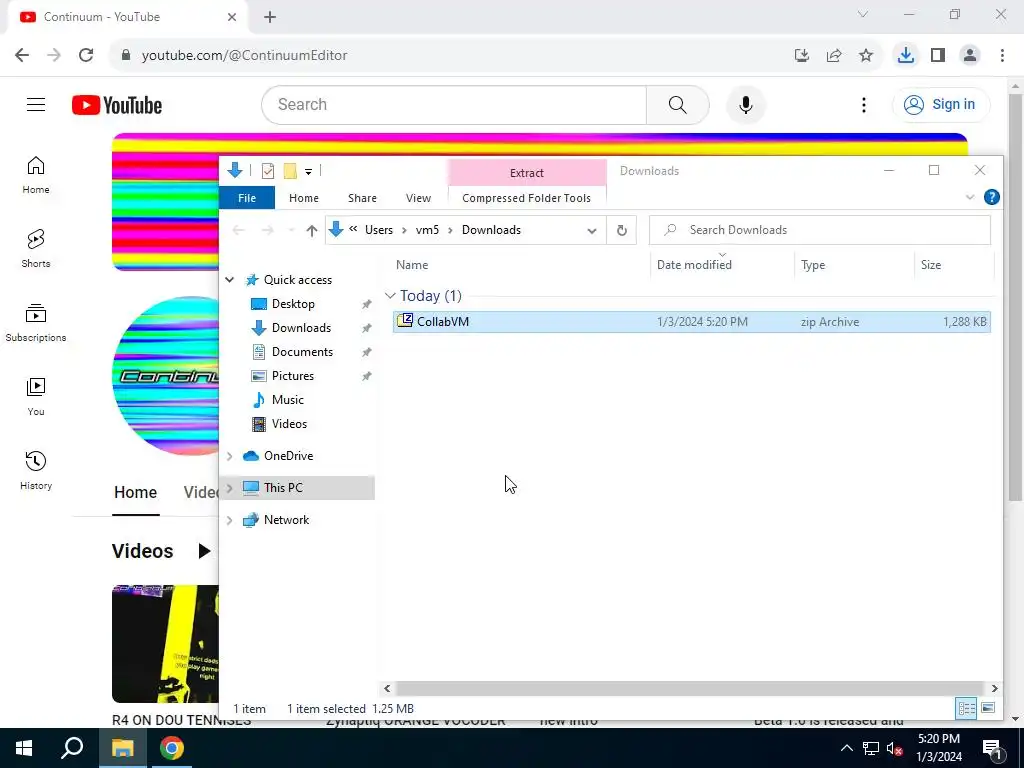The height and width of the screenshot is (768, 1024).
Task: Select the CollabVM zip file
Action: coord(692,322)
